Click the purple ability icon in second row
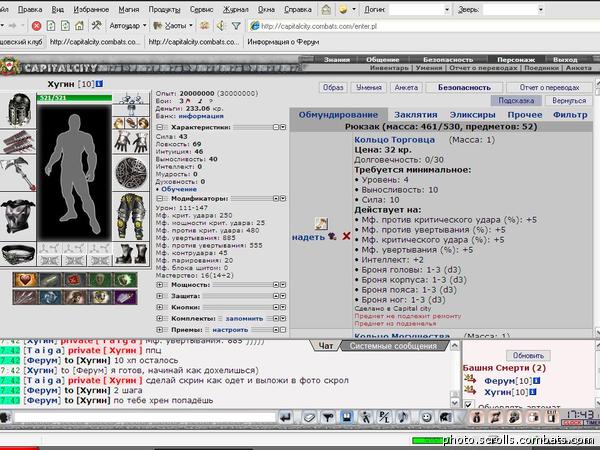Image resolution: width=600 pixels, height=450 pixels. 126,297
